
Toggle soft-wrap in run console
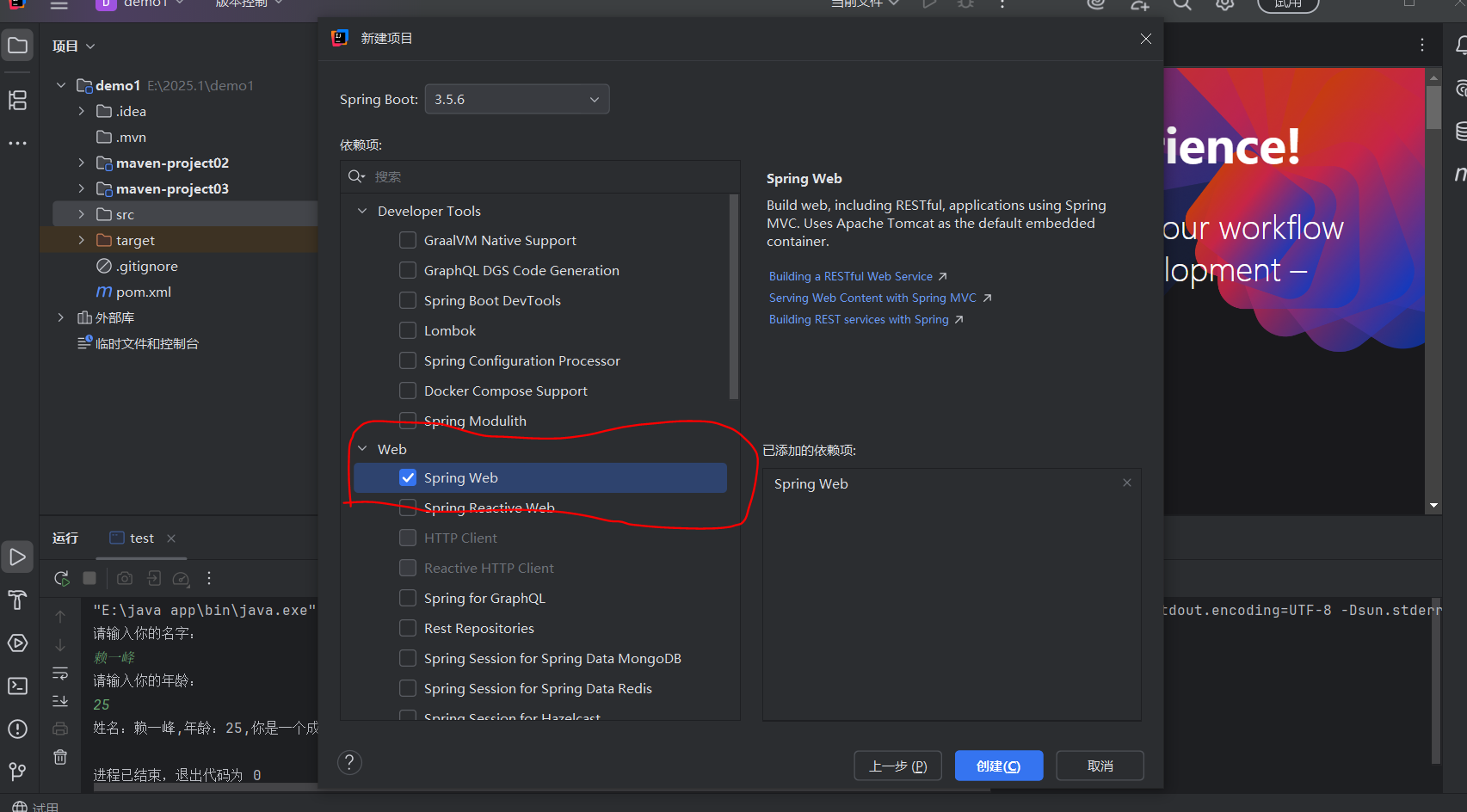(60, 673)
